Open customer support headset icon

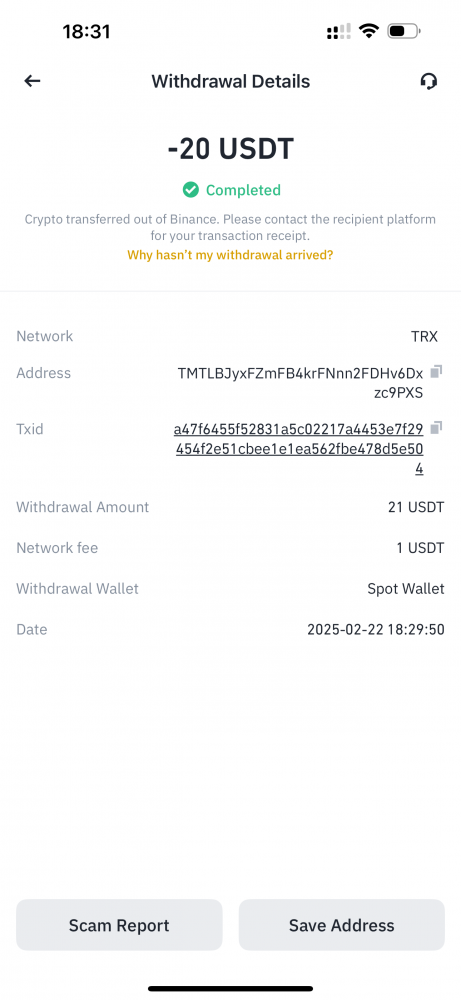point(428,81)
